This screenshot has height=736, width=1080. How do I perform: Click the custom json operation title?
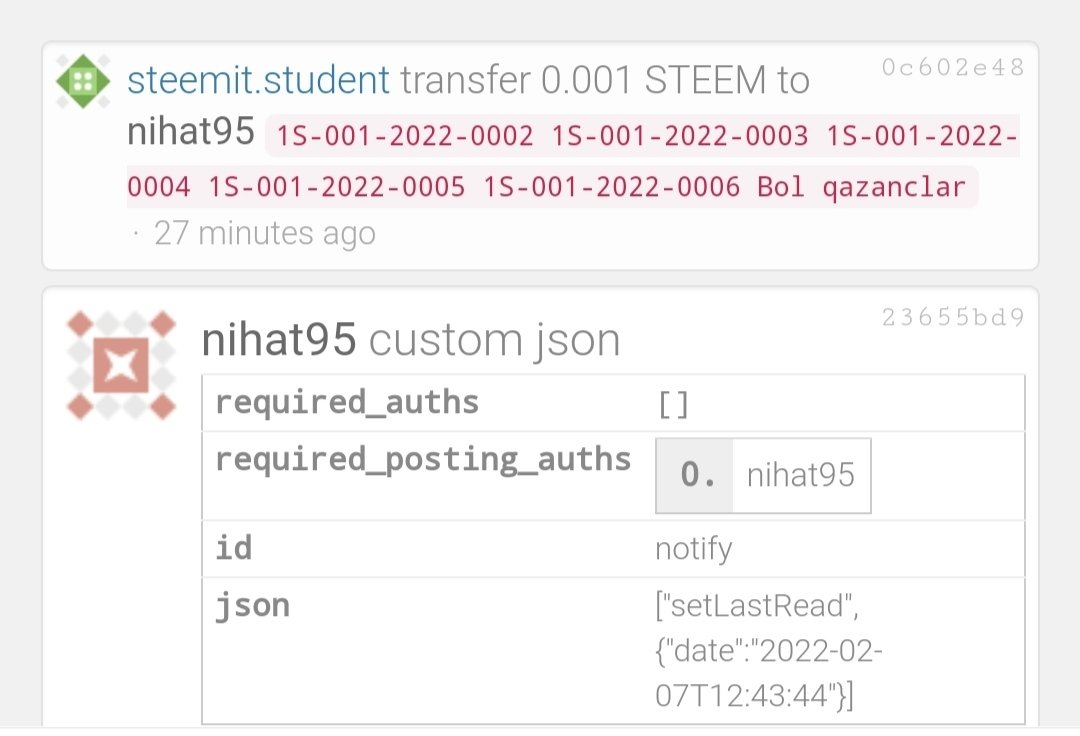click(495, 340)
